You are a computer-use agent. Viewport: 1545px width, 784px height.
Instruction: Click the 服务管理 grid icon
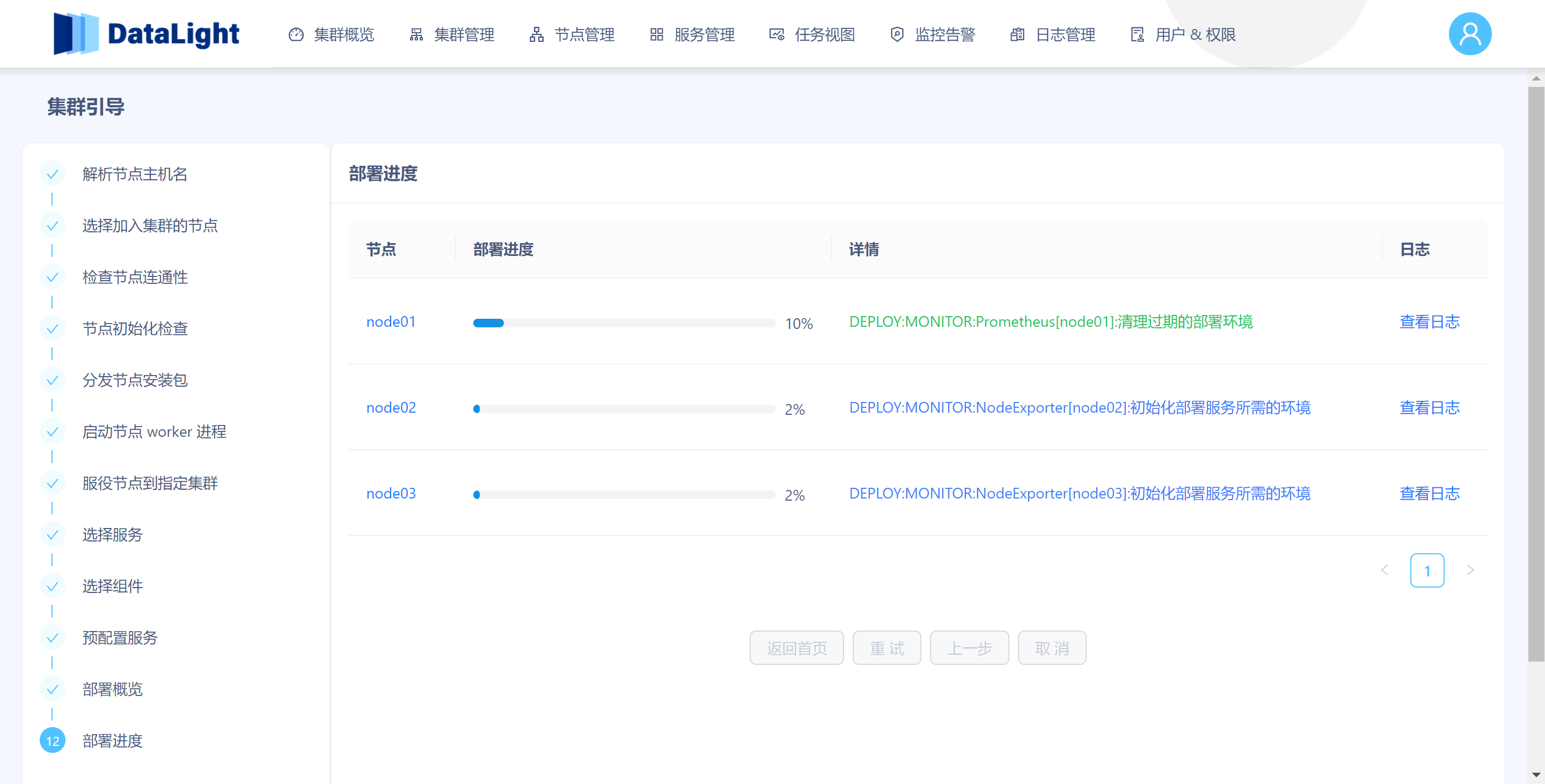click(x=657, y=35)
